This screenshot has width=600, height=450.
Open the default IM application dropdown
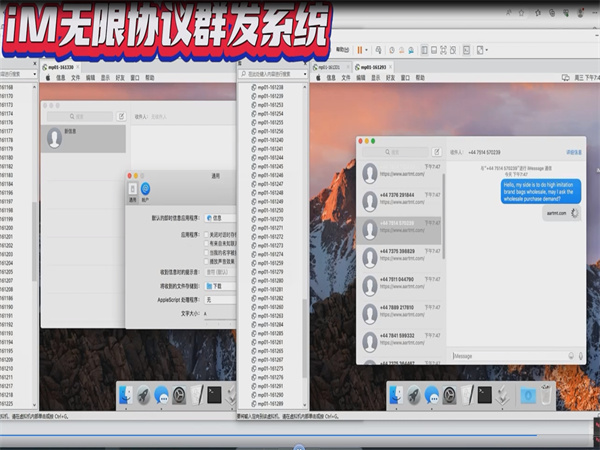coord(220,217)
